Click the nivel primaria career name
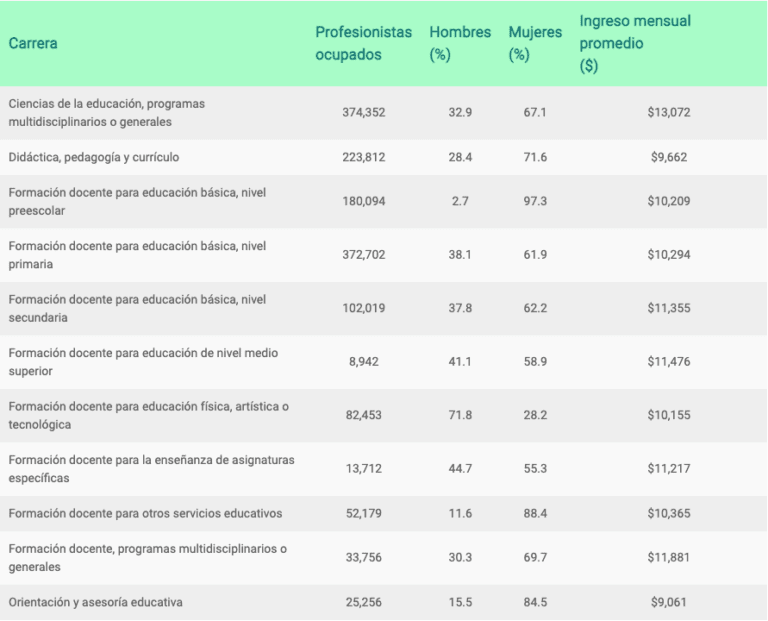 (136, 255)
